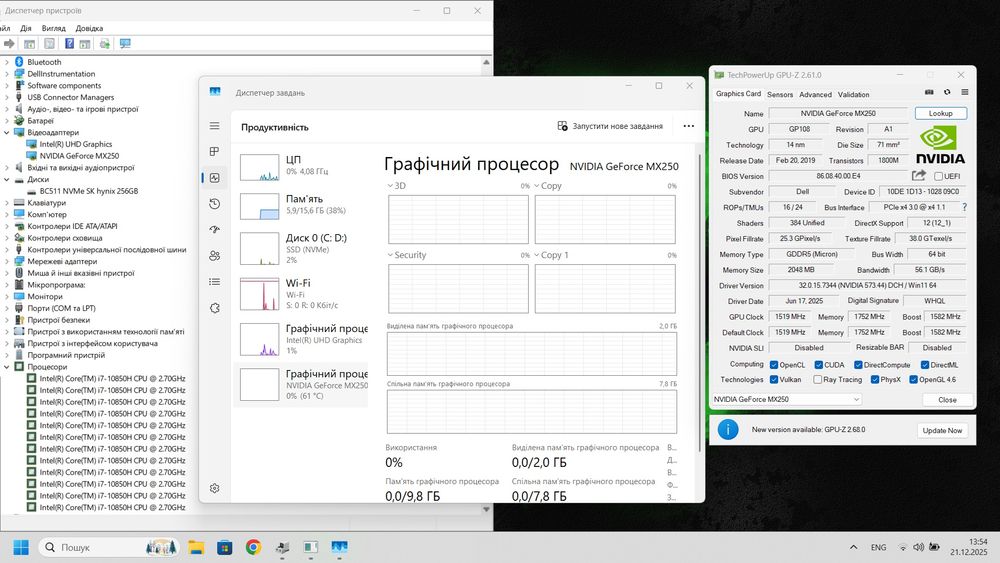Click Scan for hardware changes monitor icon
The width and height of the screenshot is (1000, 563).
click(x=125, y=43)
